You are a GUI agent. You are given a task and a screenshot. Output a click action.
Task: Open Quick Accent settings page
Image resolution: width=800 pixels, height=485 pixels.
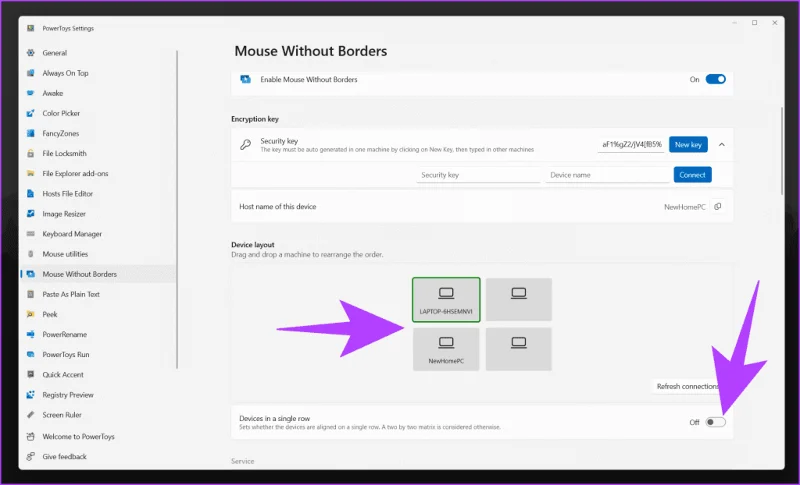tap(63, 374)
